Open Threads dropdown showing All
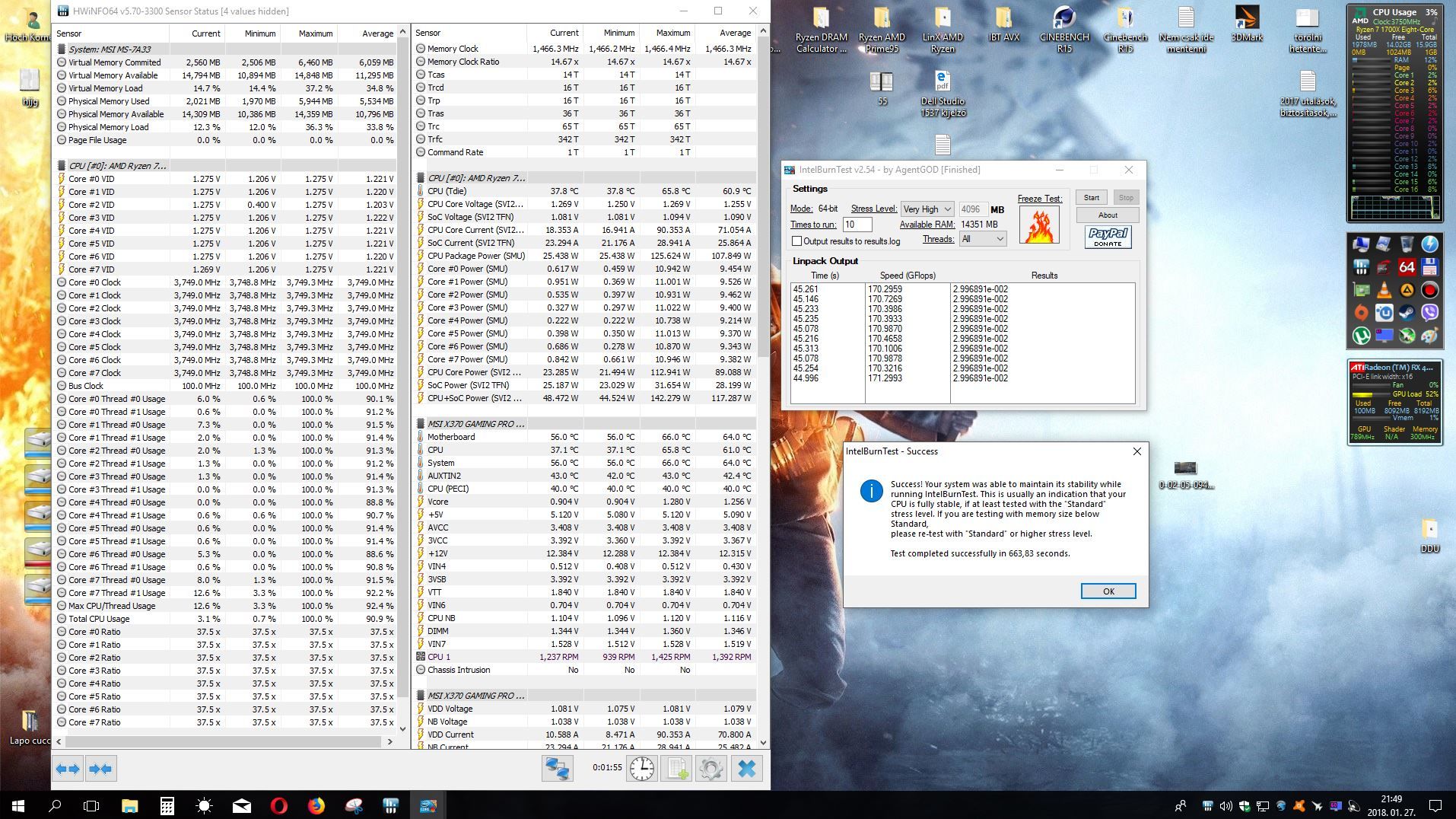The height and width of the screenshot is (819, 1456). [983, 239]
